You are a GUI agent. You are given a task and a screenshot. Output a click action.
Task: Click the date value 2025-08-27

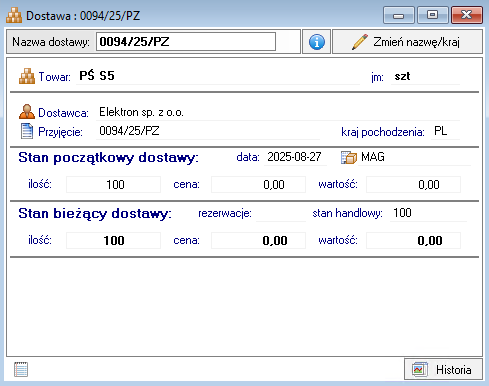pyautogui.click(x=294, y=157)
